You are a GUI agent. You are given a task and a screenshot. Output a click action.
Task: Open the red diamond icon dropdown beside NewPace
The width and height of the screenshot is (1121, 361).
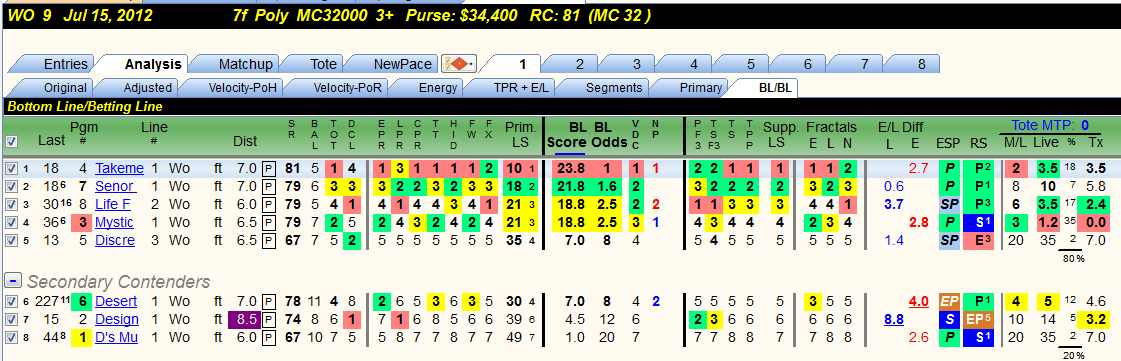click(459, 64)
